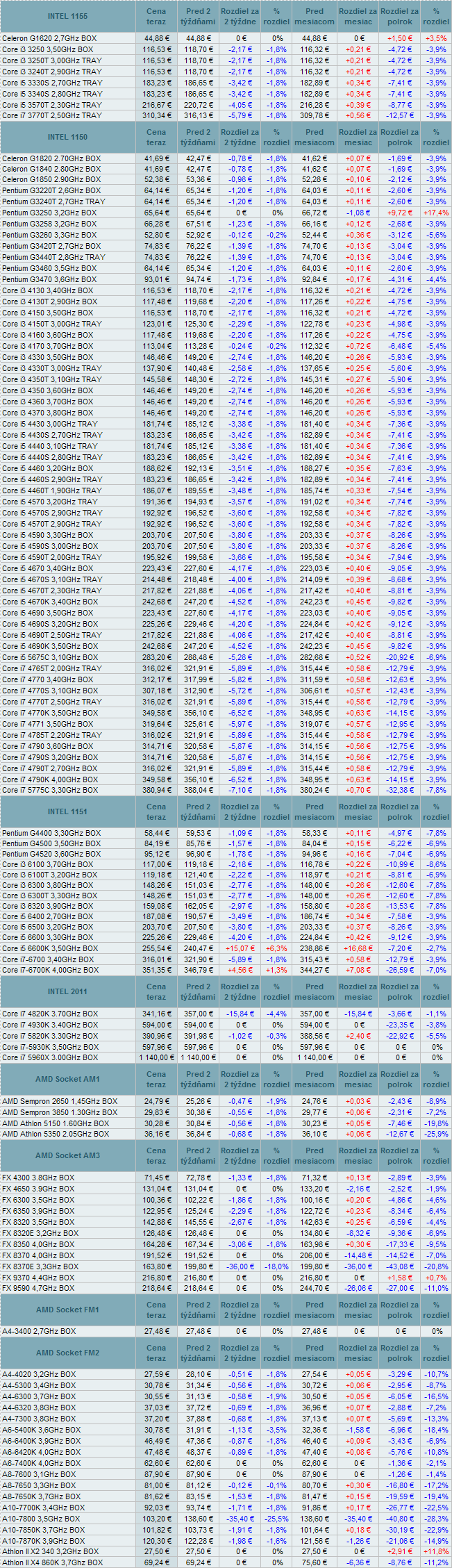Screen dimensions: 452x1568
Task: Select row Athlon II X2 340 3,2GHz BOX
Action: tap(226, 1551)
